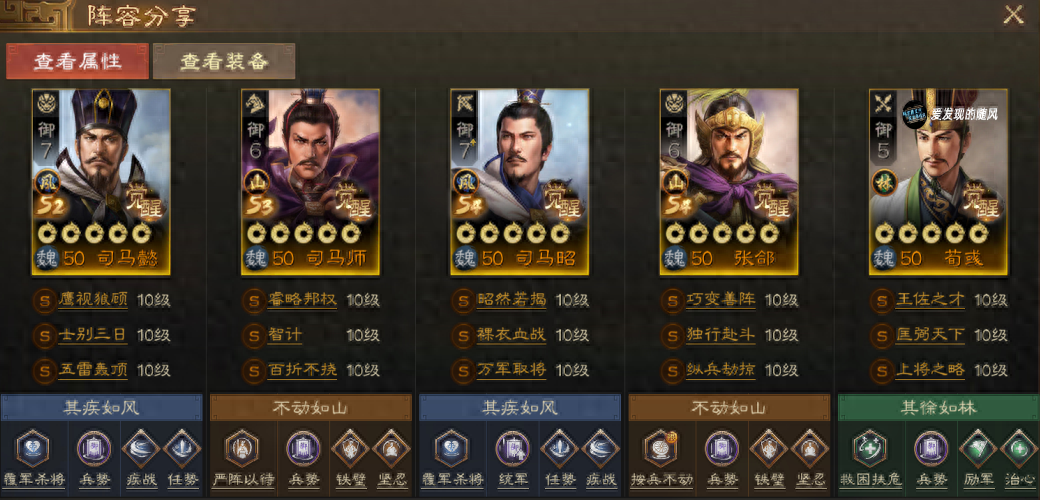
Task: Select the 司马懿 general card
Action: pyautogui.click(x=101, y=182)
